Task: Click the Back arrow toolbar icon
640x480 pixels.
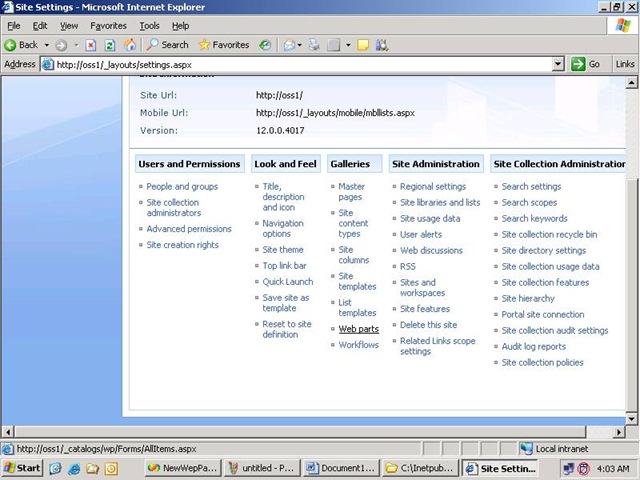Action: (x=11, y=45)
